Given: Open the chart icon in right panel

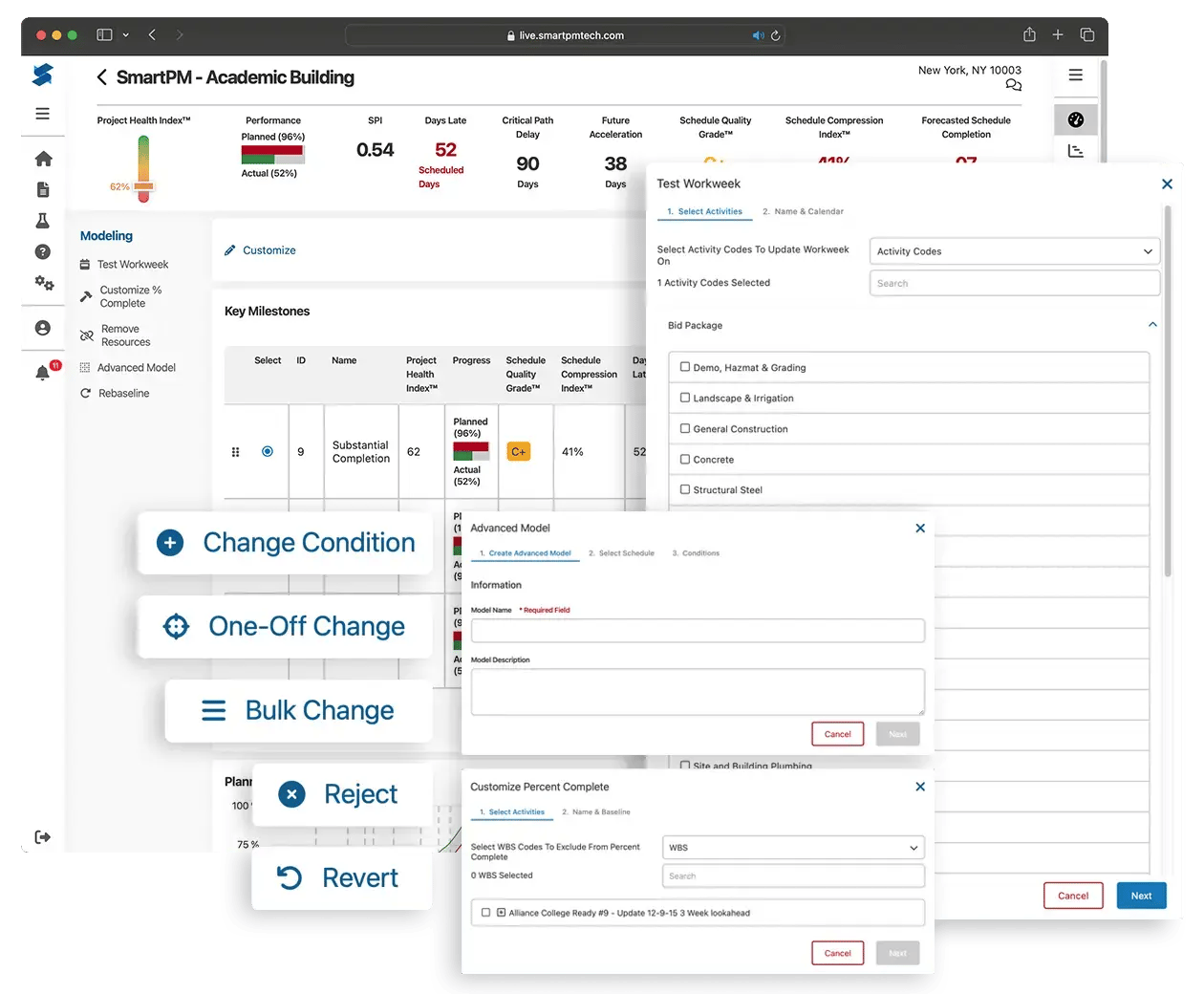Looking at the screenshot, I should pyautogui.click(x=1076, y=151).
